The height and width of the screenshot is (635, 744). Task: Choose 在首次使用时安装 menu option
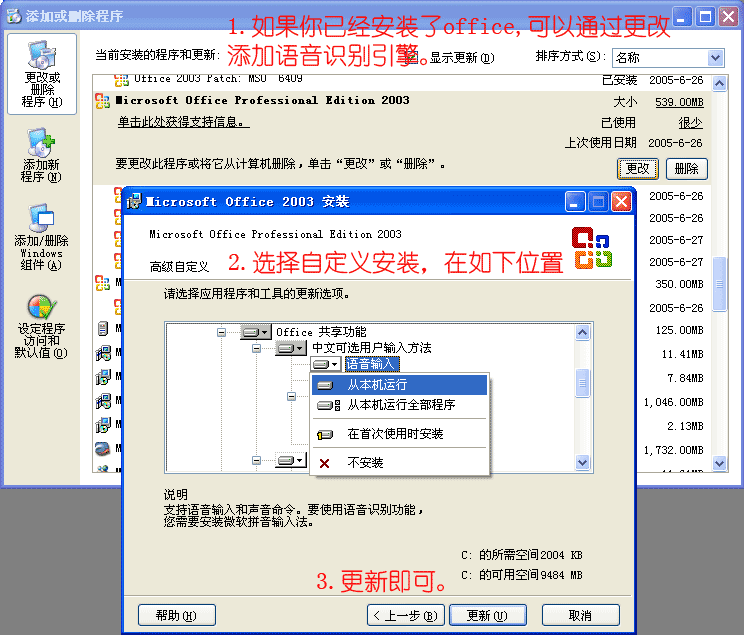(x=400, y=434)
